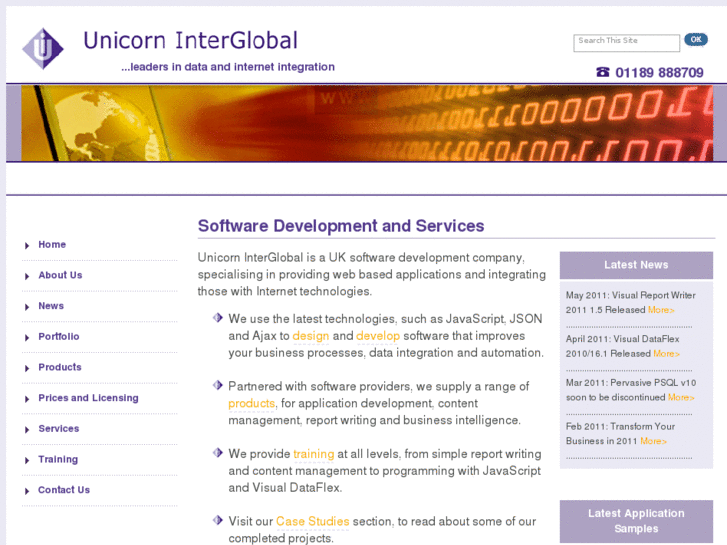Image resolution: width=727 pixels, height=545 pixels.
Task: Click 'April 2011: Visual DataFlex' text
Action: click(x=622, y=339)
